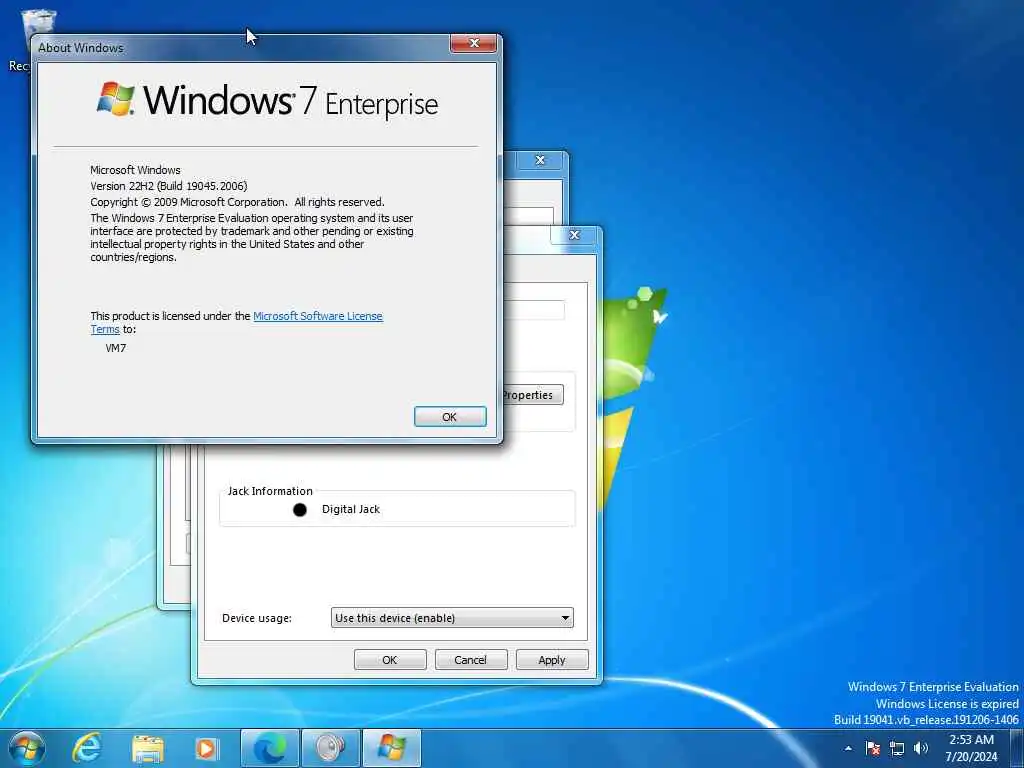The width and height of the screenshot is (1024, 768).
Task: Switch to About Windows taskbar button
Action: coord(391,748)
